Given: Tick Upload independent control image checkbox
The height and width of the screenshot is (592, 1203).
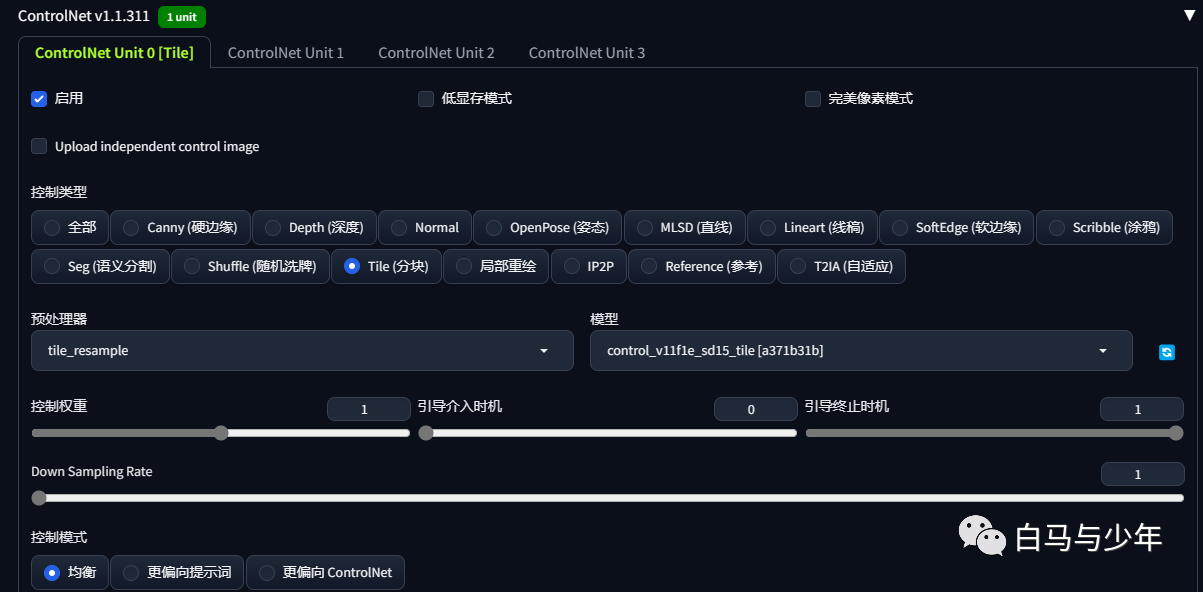Looking at the screenshot, I should [x=40, y=146].
